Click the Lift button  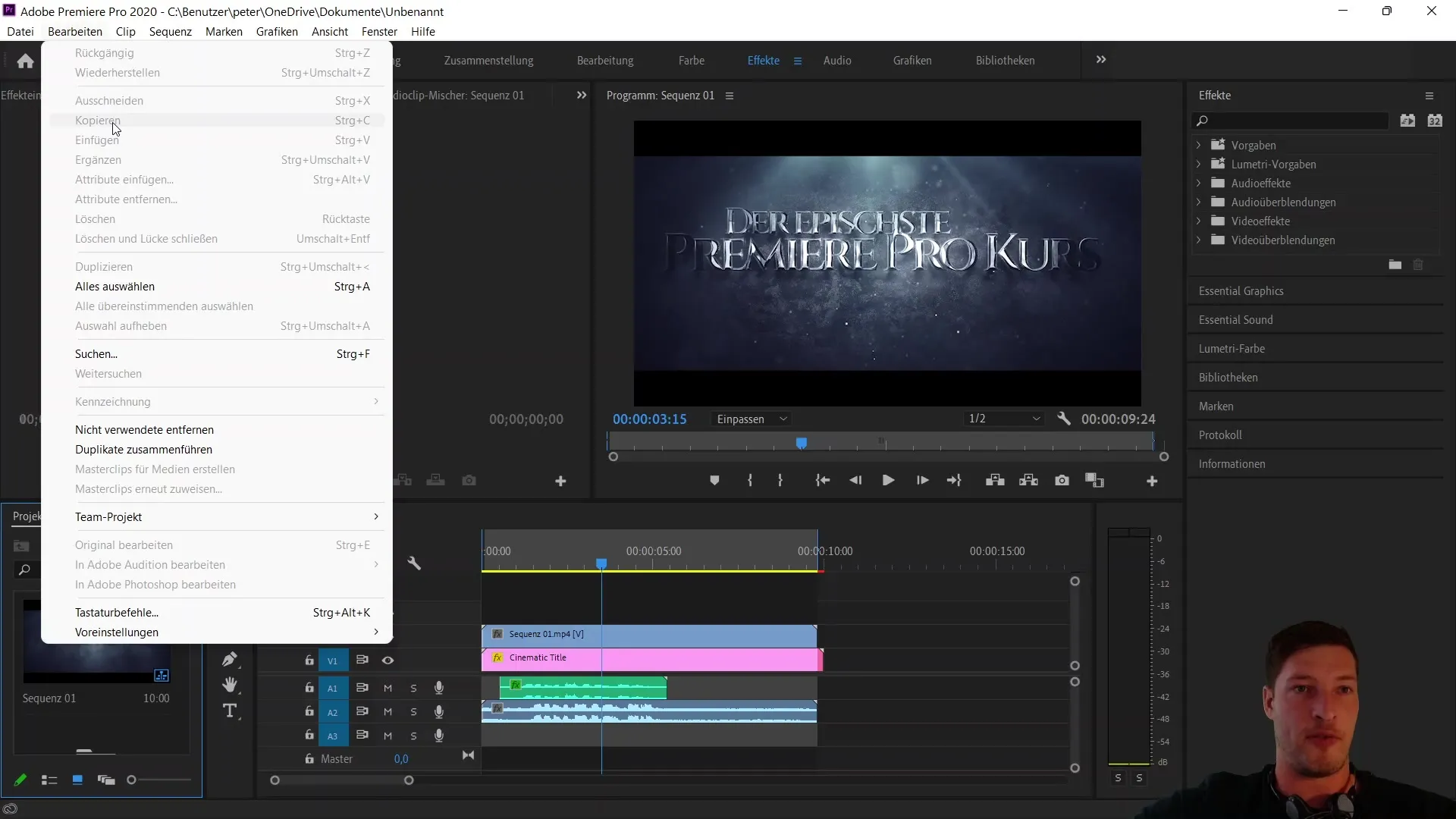point(995,481)
